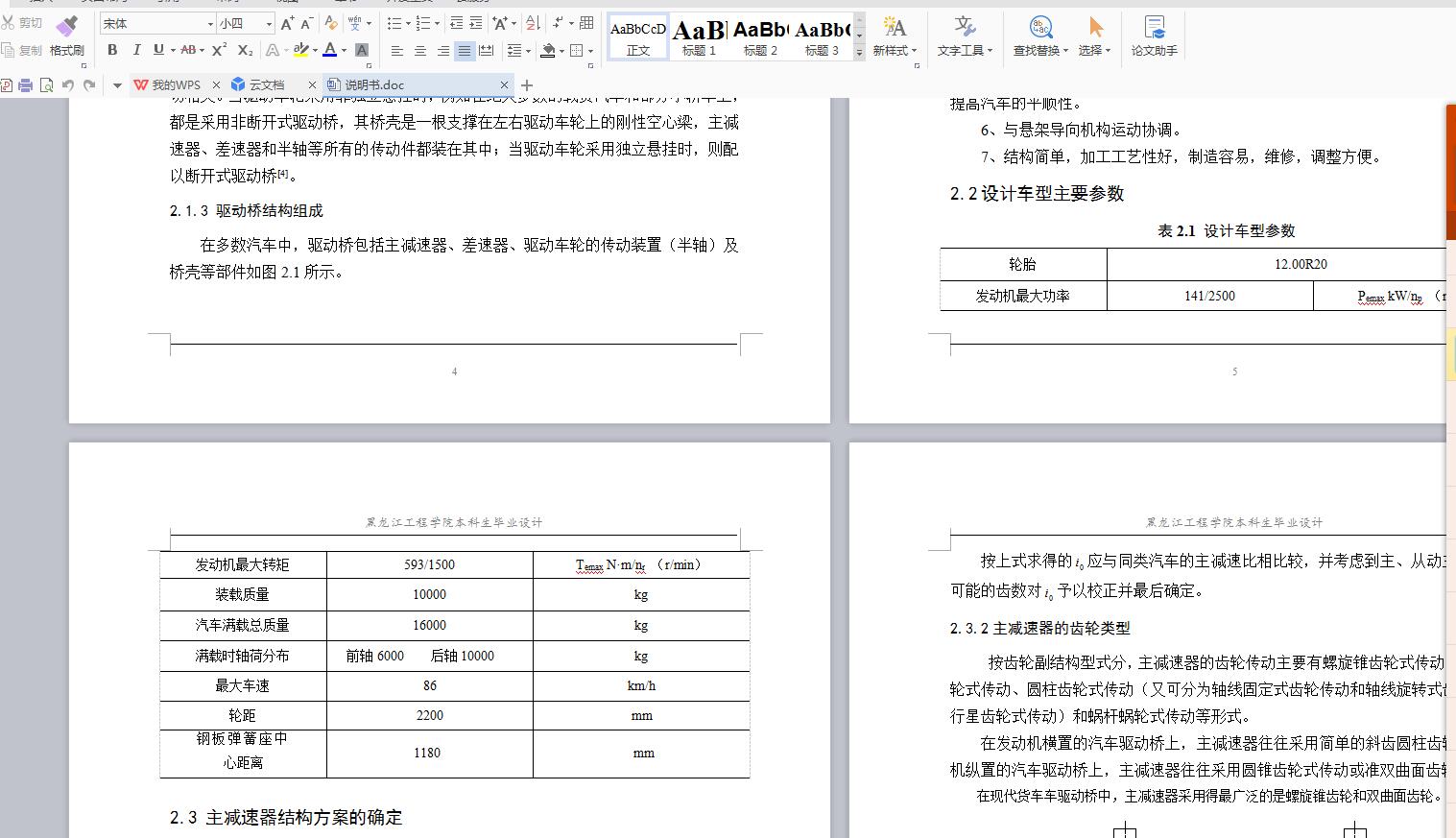Click the Cut (剪切) scissors button
The width and height of the screenshot is (1456, 838).
22,22
